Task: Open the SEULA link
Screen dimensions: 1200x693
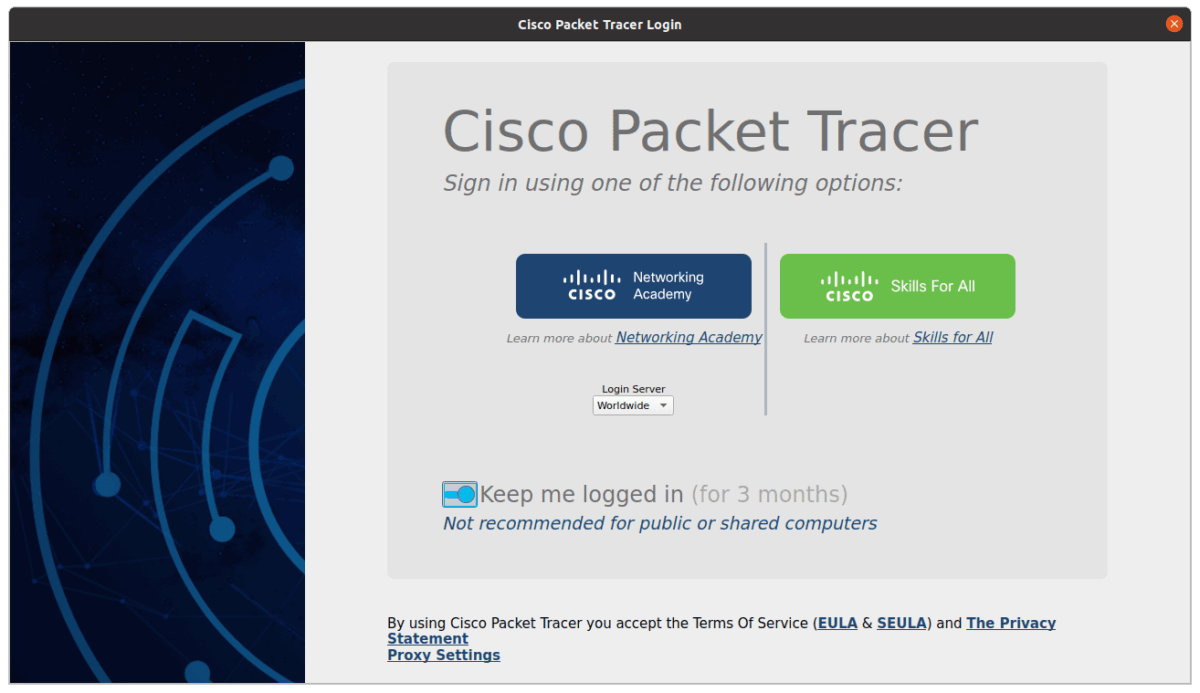Action: click(x=902, y=623)
